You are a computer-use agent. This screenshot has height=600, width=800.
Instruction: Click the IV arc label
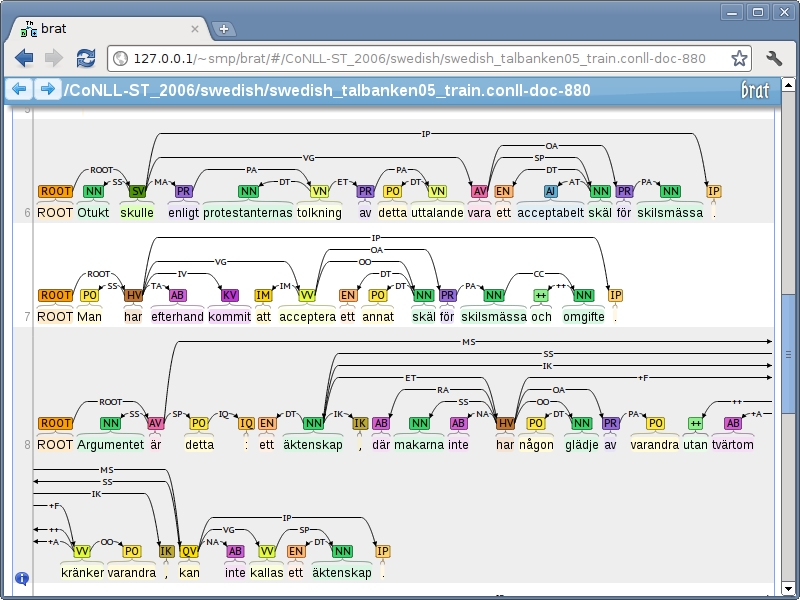(x=182, y=274)
